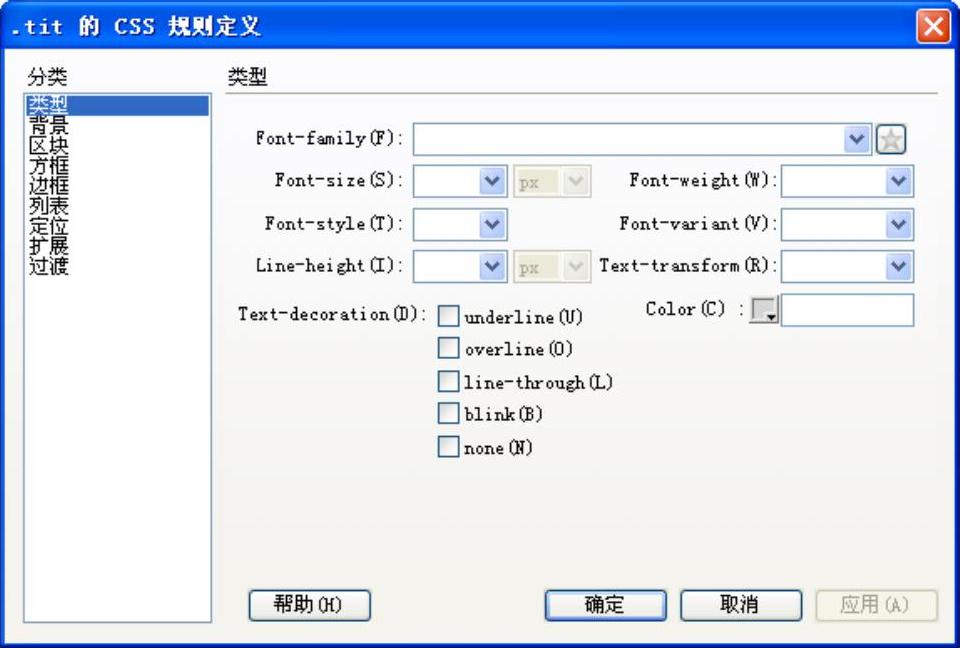Screen dimensions: 960x648
Task: Open the Text-transform dropdown list
Action: coord(898,266)
